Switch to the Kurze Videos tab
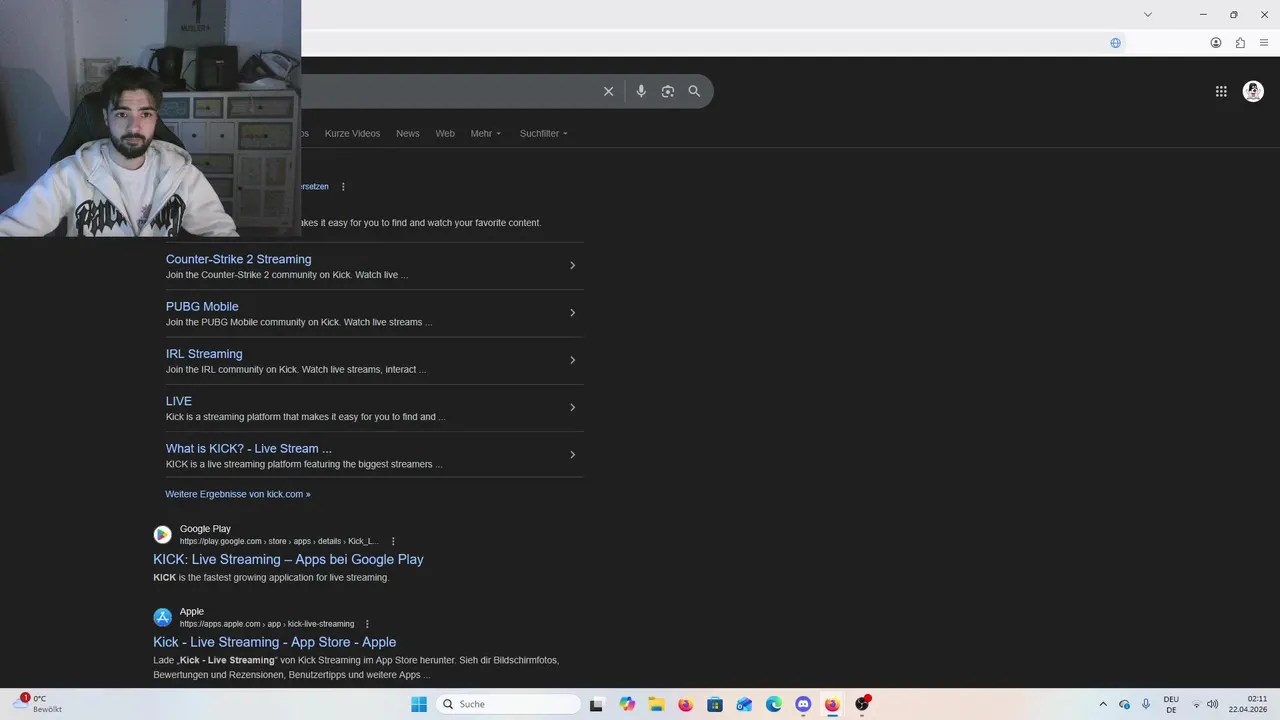The width and height of the screenshot is (1280, 720). [352, 133]
